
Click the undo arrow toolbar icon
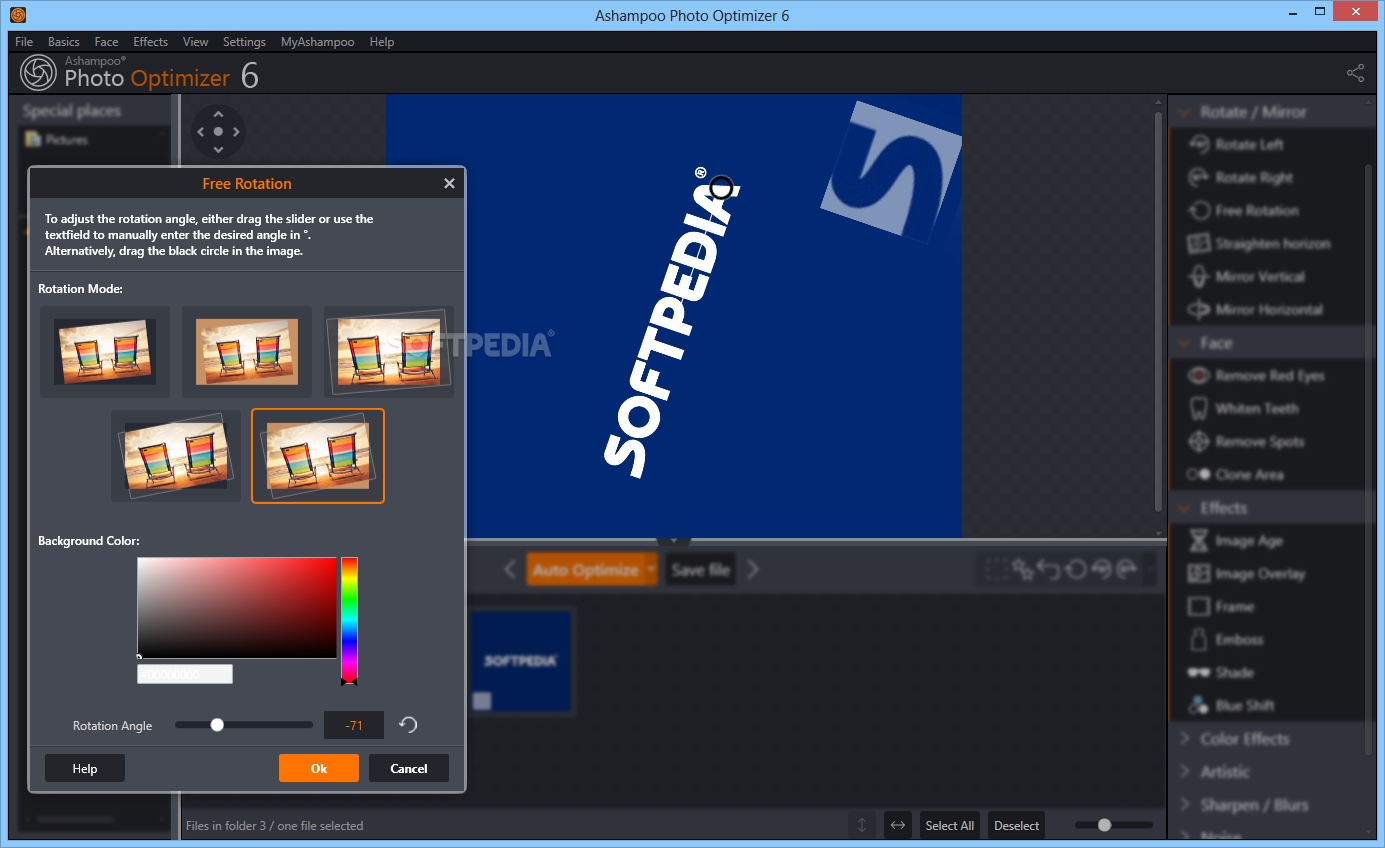pos(1048,569)
